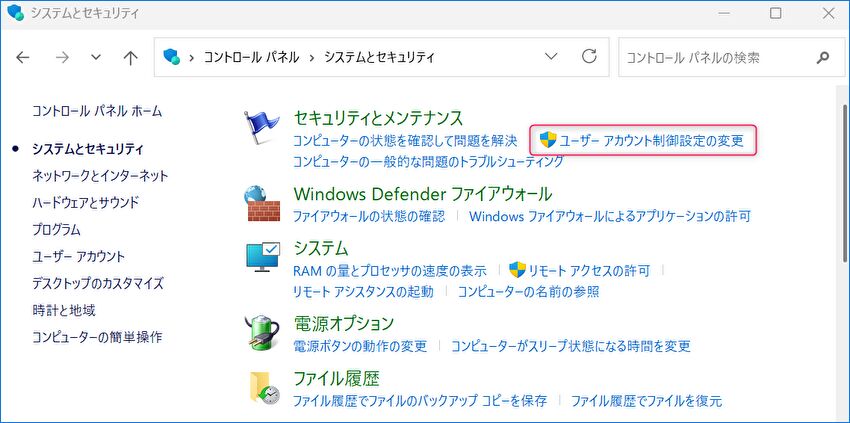Click the Up arrow navigation button
This screenshot has height=423, width=850.
point(130,57)
